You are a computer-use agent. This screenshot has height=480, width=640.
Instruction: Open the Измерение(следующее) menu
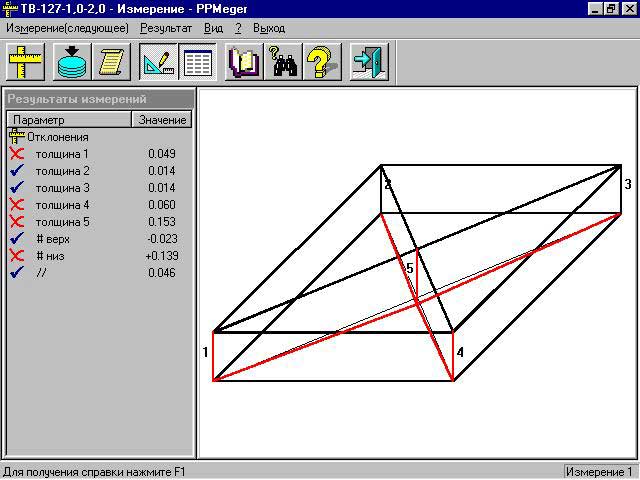67,28
